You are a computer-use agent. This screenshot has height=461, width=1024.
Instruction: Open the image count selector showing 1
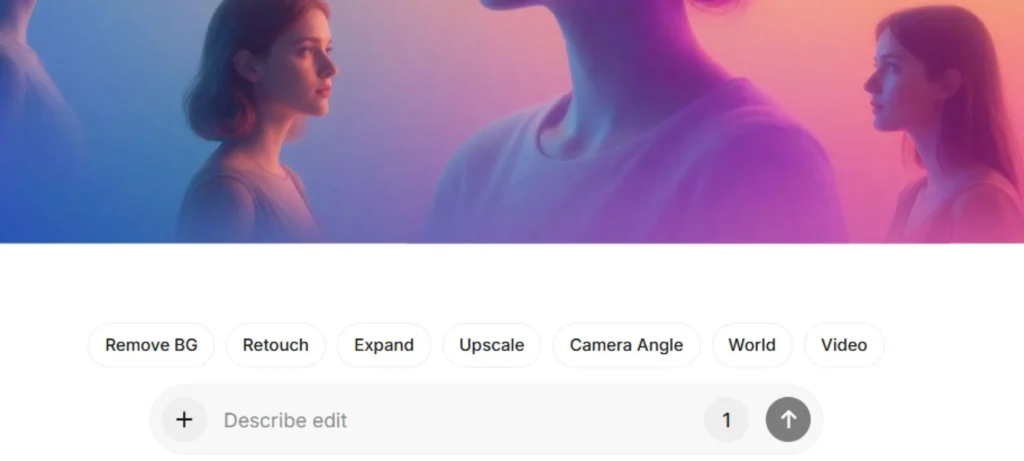coord(726,420)
